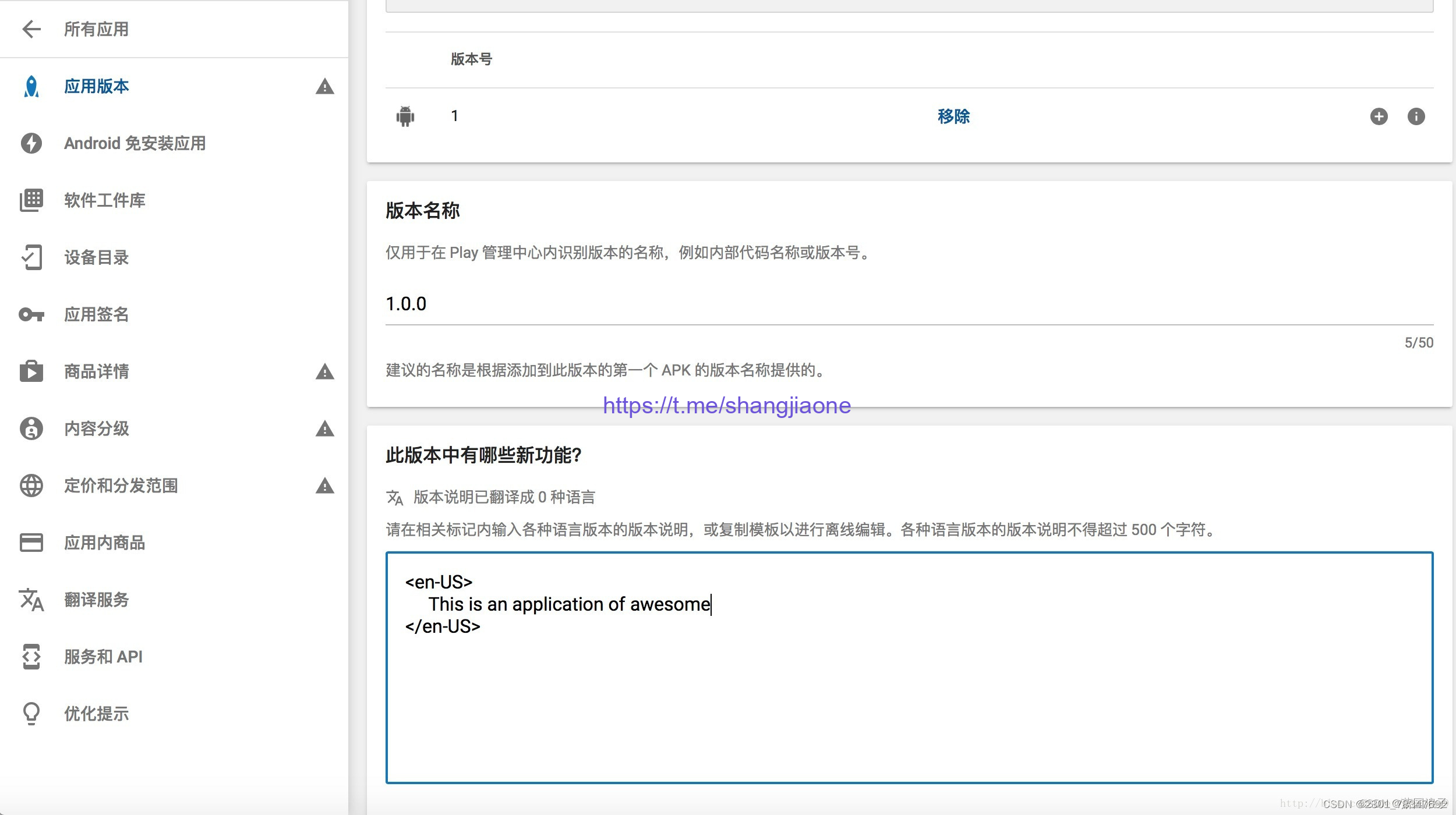The image size is (1456, 815).
Task: Click the key icon for 应用签名
Action: click(x=31, y=314)
